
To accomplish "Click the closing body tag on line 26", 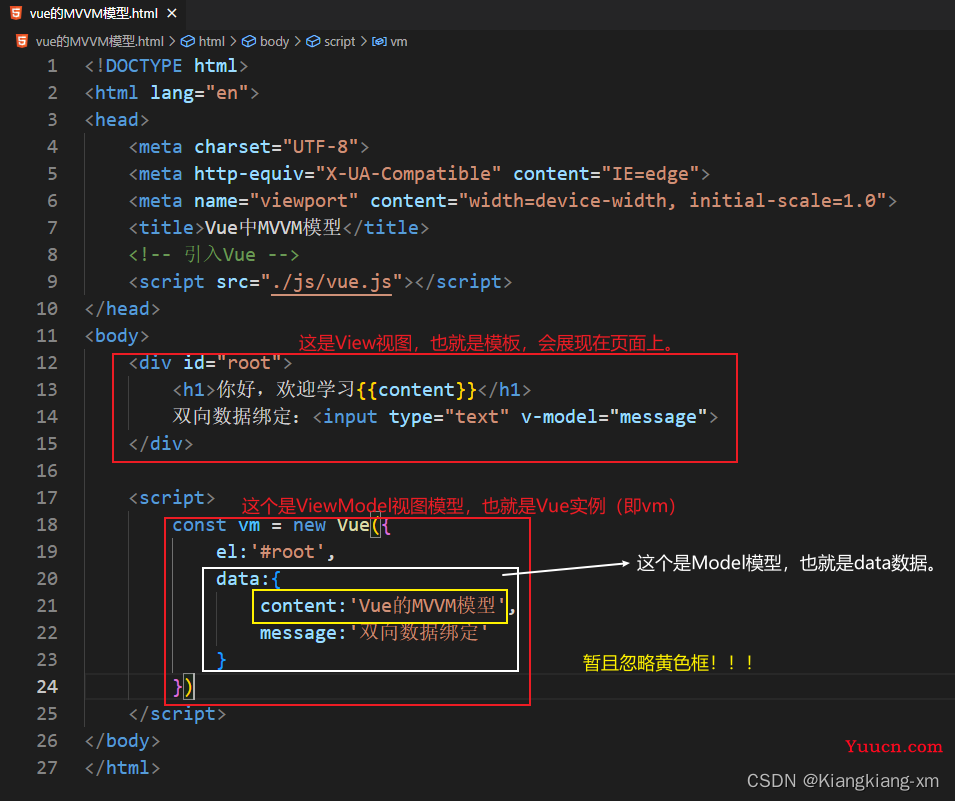I will pyautogui.click(x=122, y=741).
